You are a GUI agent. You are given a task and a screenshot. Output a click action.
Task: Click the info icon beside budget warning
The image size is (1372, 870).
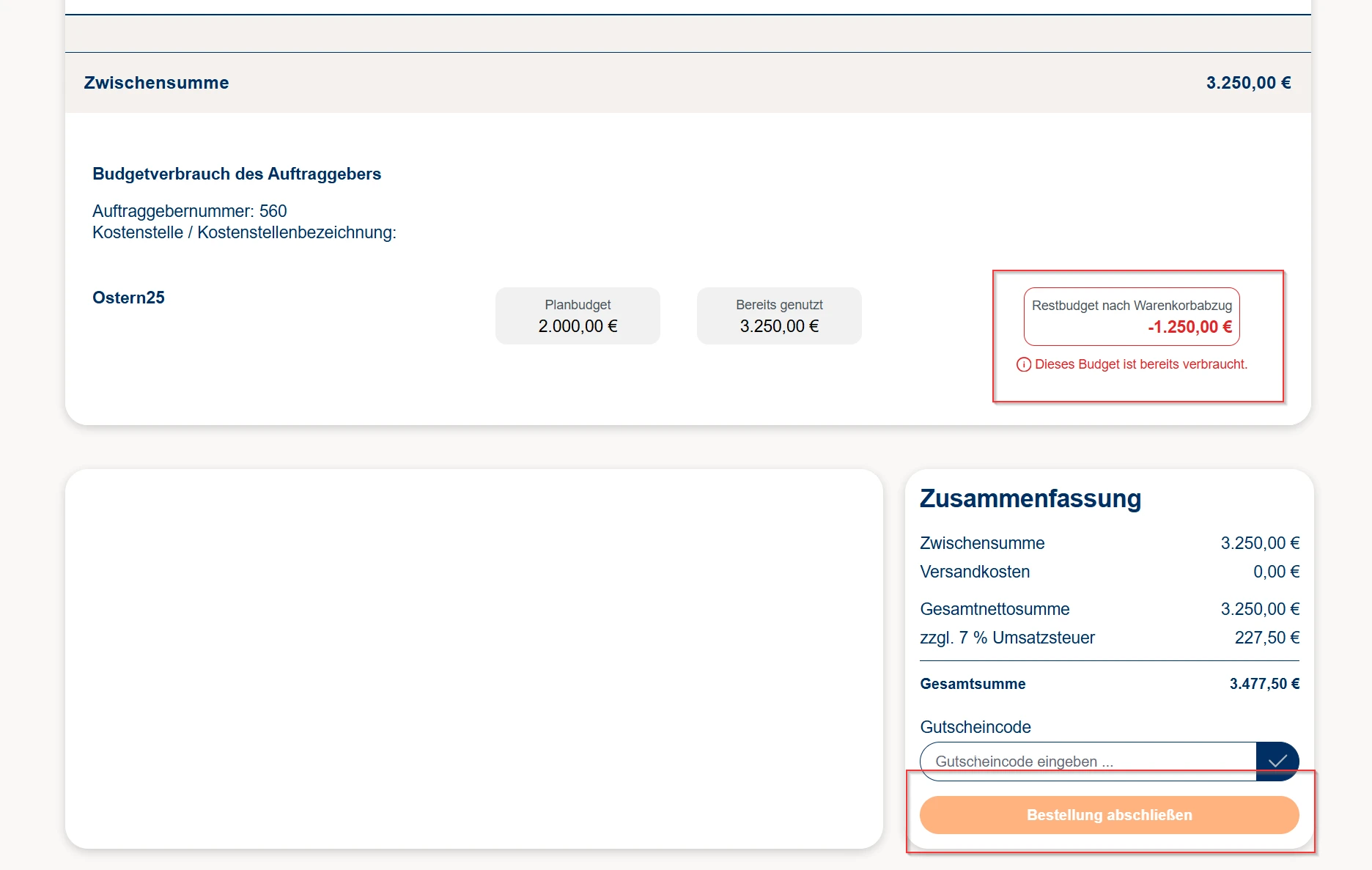click(x=1024, y=365)
